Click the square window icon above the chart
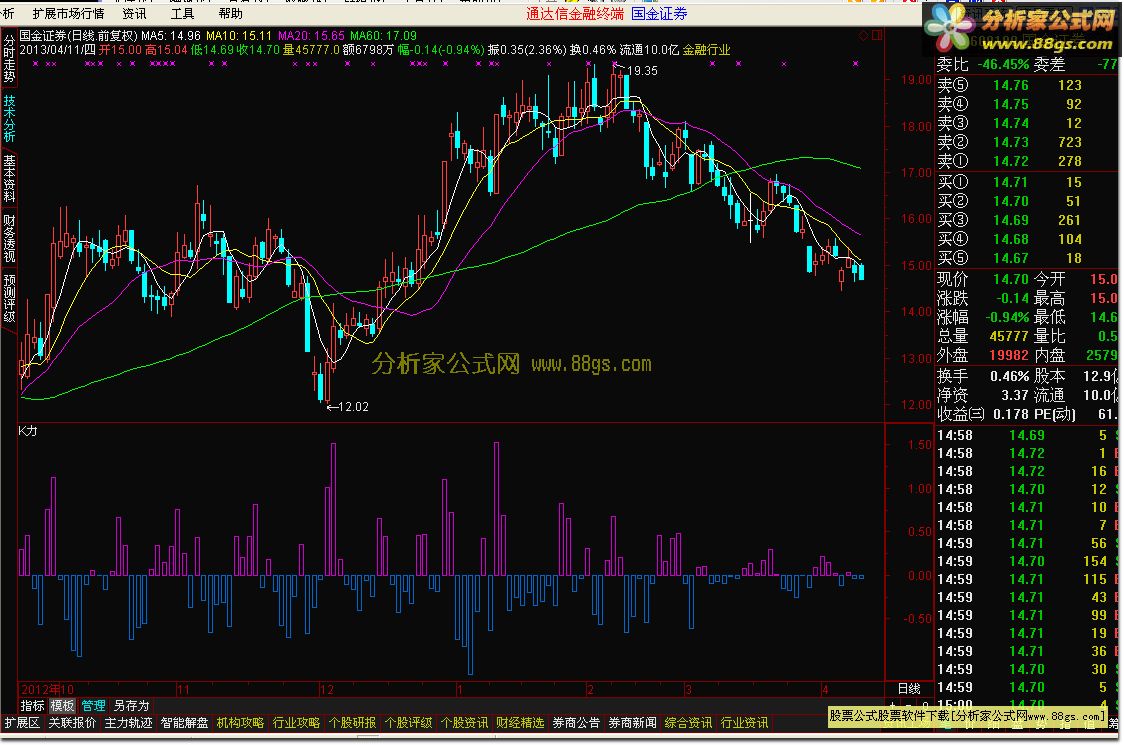Viewport: 1124px width, 745px height. point(877,35)
